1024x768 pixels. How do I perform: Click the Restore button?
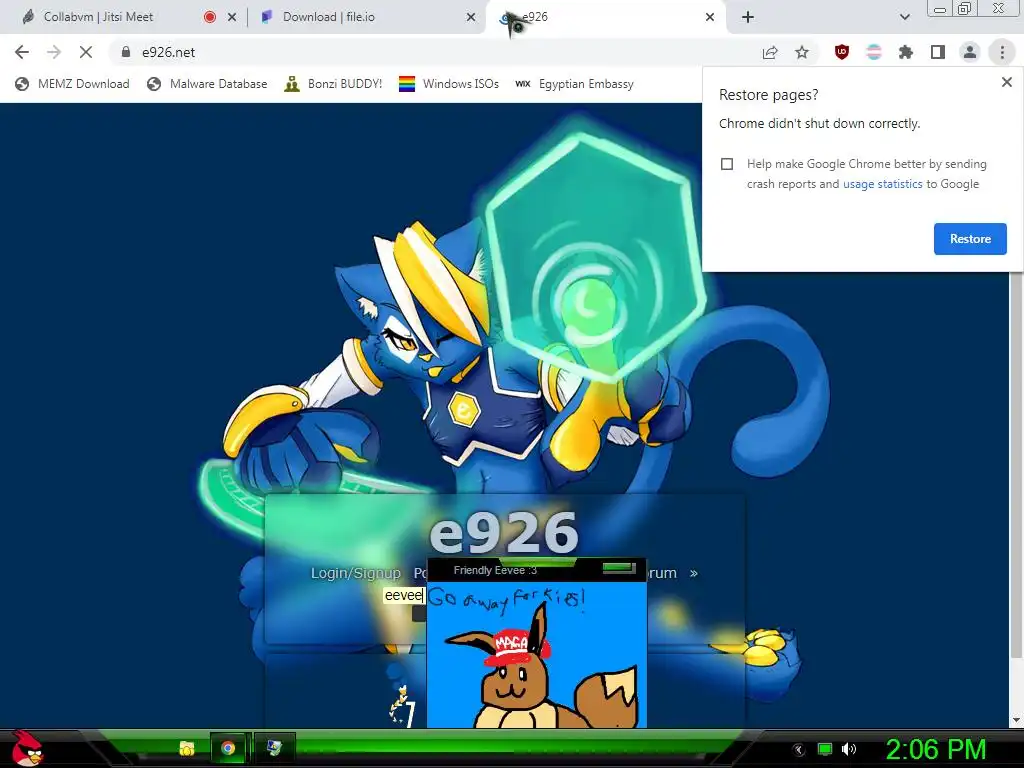point(970,239)
